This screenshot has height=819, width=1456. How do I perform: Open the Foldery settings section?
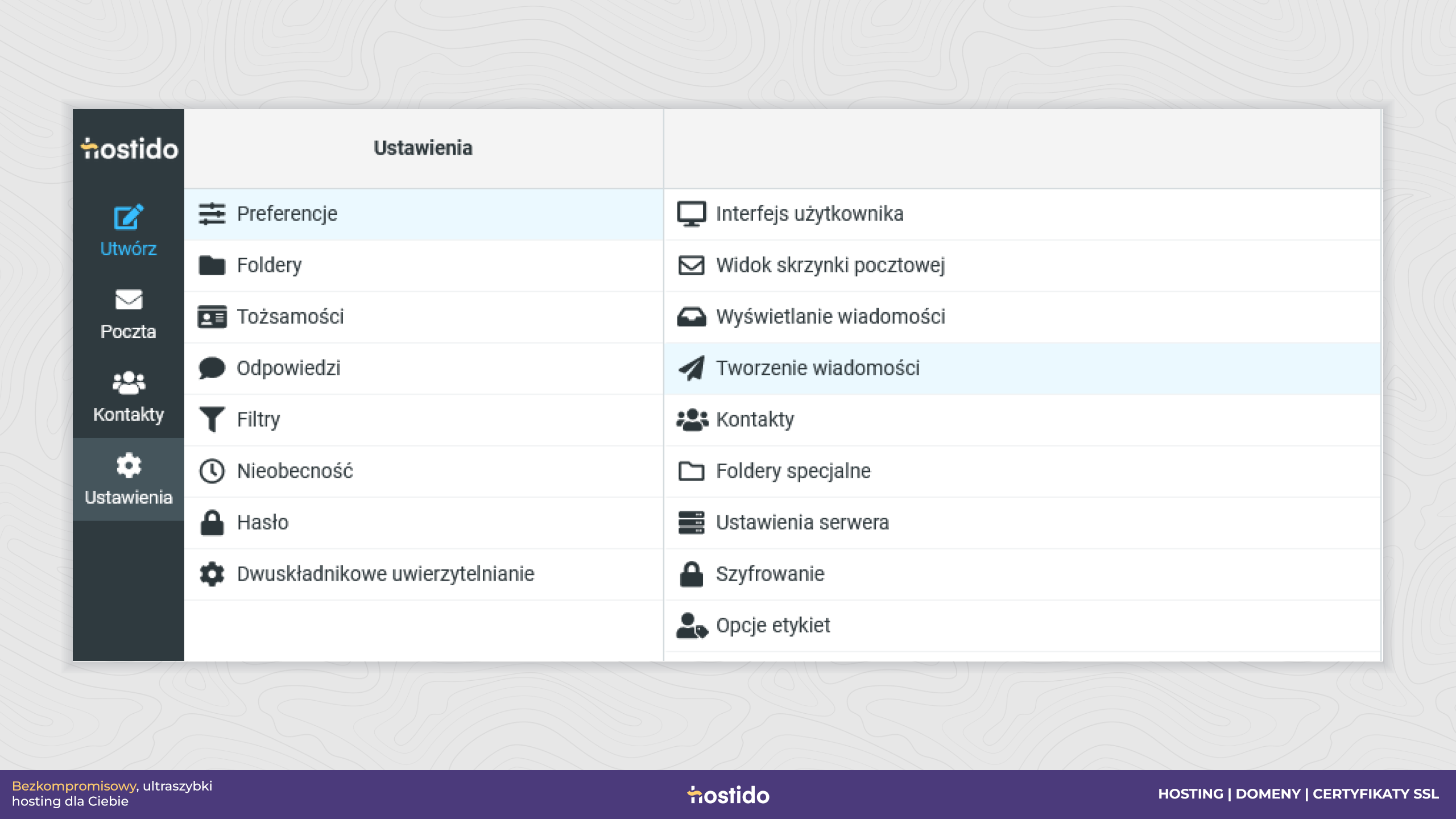pos(424,266)
